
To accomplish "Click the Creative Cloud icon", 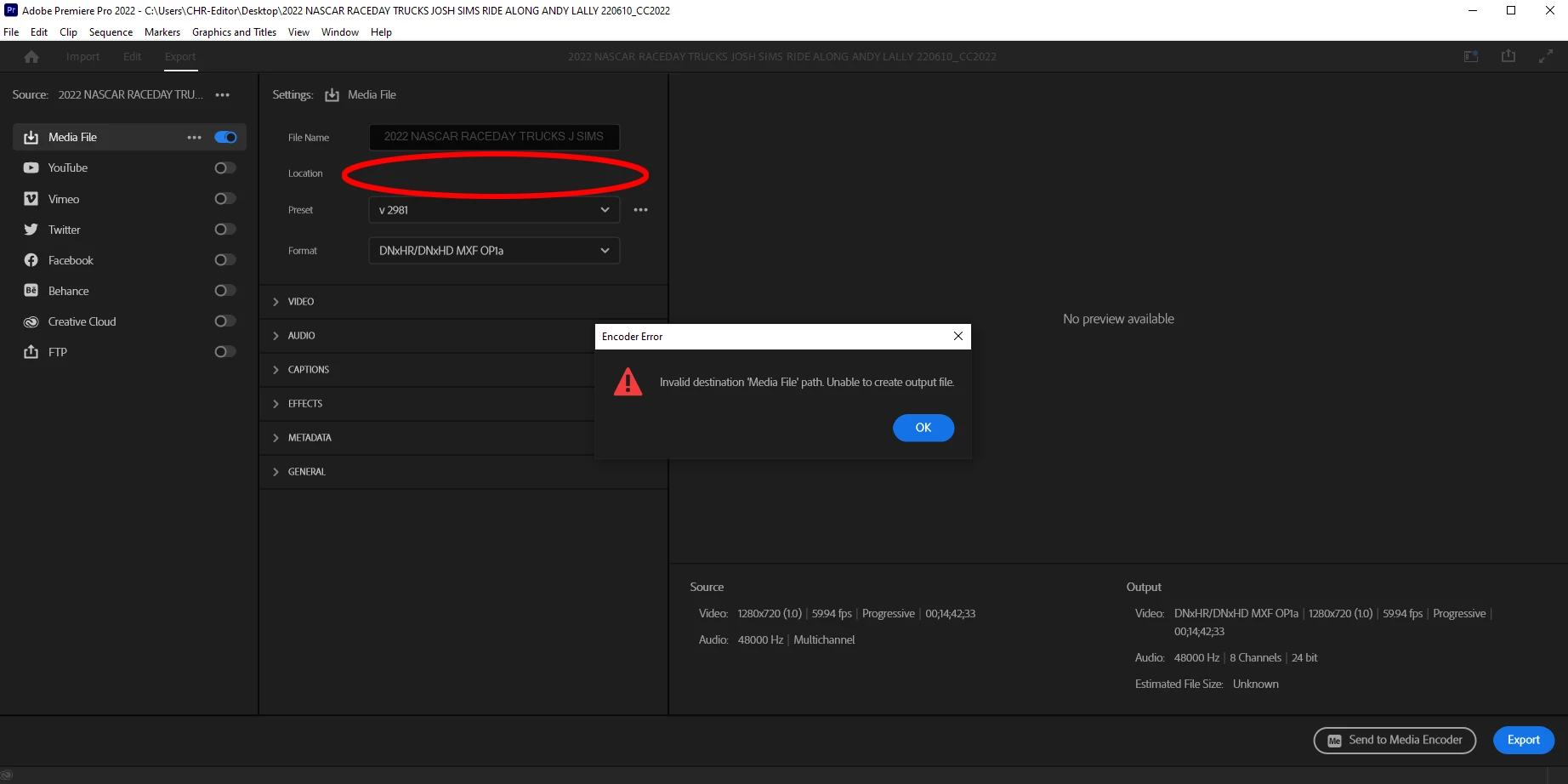I will tap(31, 321).
